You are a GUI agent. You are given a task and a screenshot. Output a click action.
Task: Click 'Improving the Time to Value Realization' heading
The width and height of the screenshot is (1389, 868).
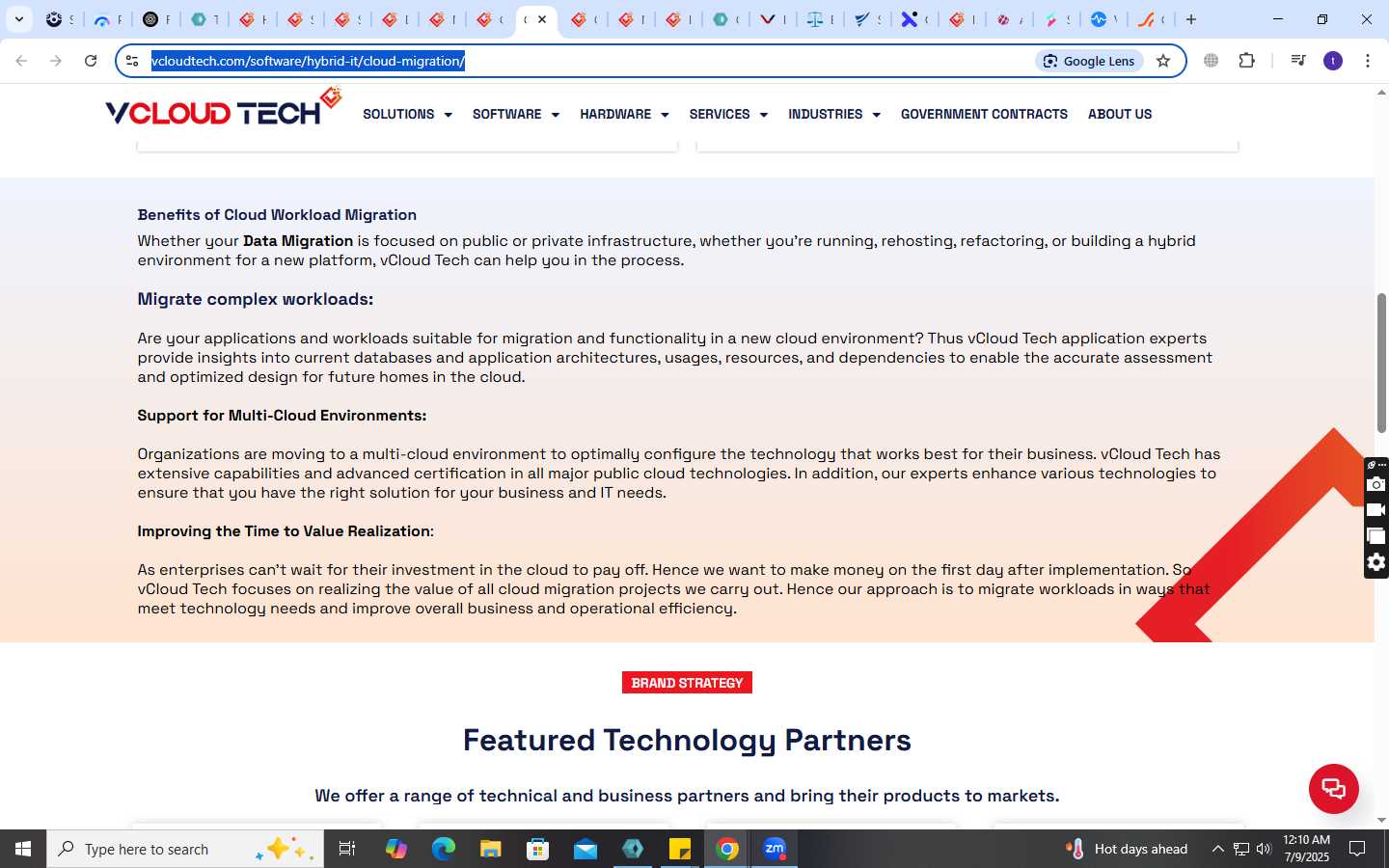pyautogui.click(x=284, y=531)
